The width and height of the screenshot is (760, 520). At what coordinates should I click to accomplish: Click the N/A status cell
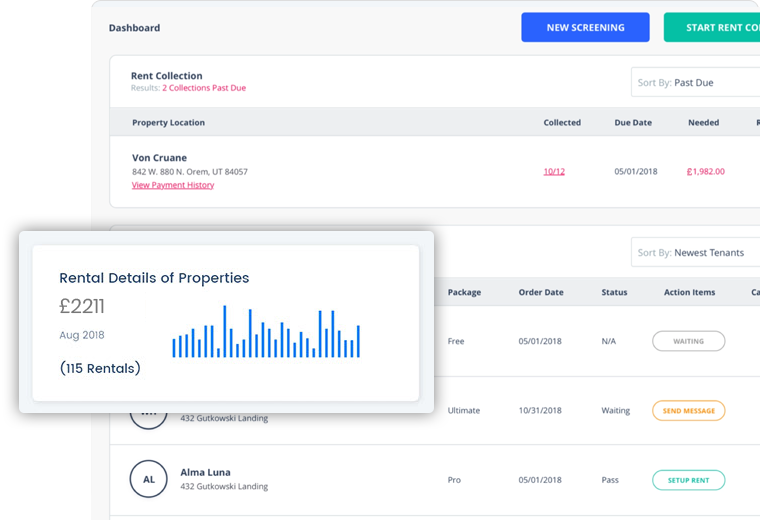[608, 341]
